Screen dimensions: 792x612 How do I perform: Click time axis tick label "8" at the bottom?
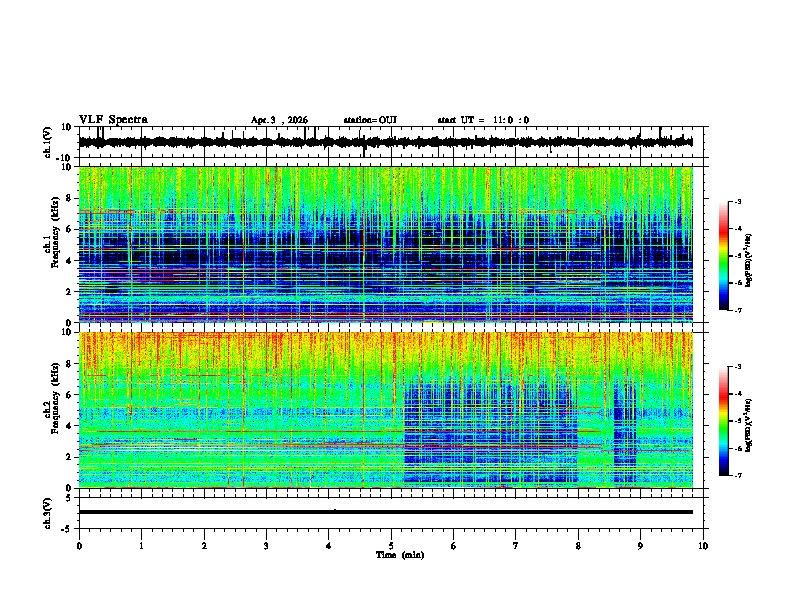tap(578, 546)
